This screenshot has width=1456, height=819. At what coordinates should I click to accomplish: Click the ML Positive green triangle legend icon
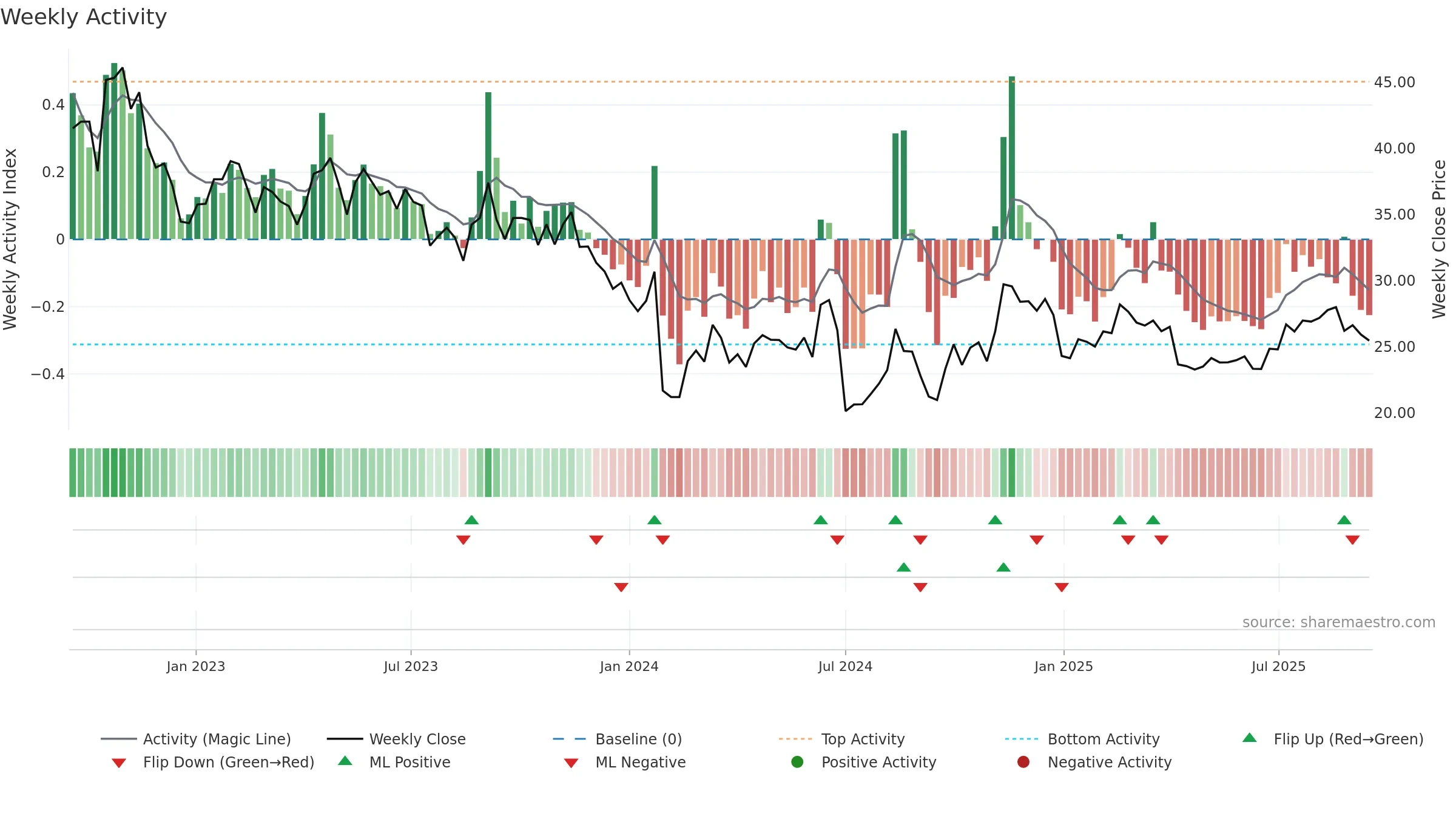pyautogui.click(x=345, y=761)
